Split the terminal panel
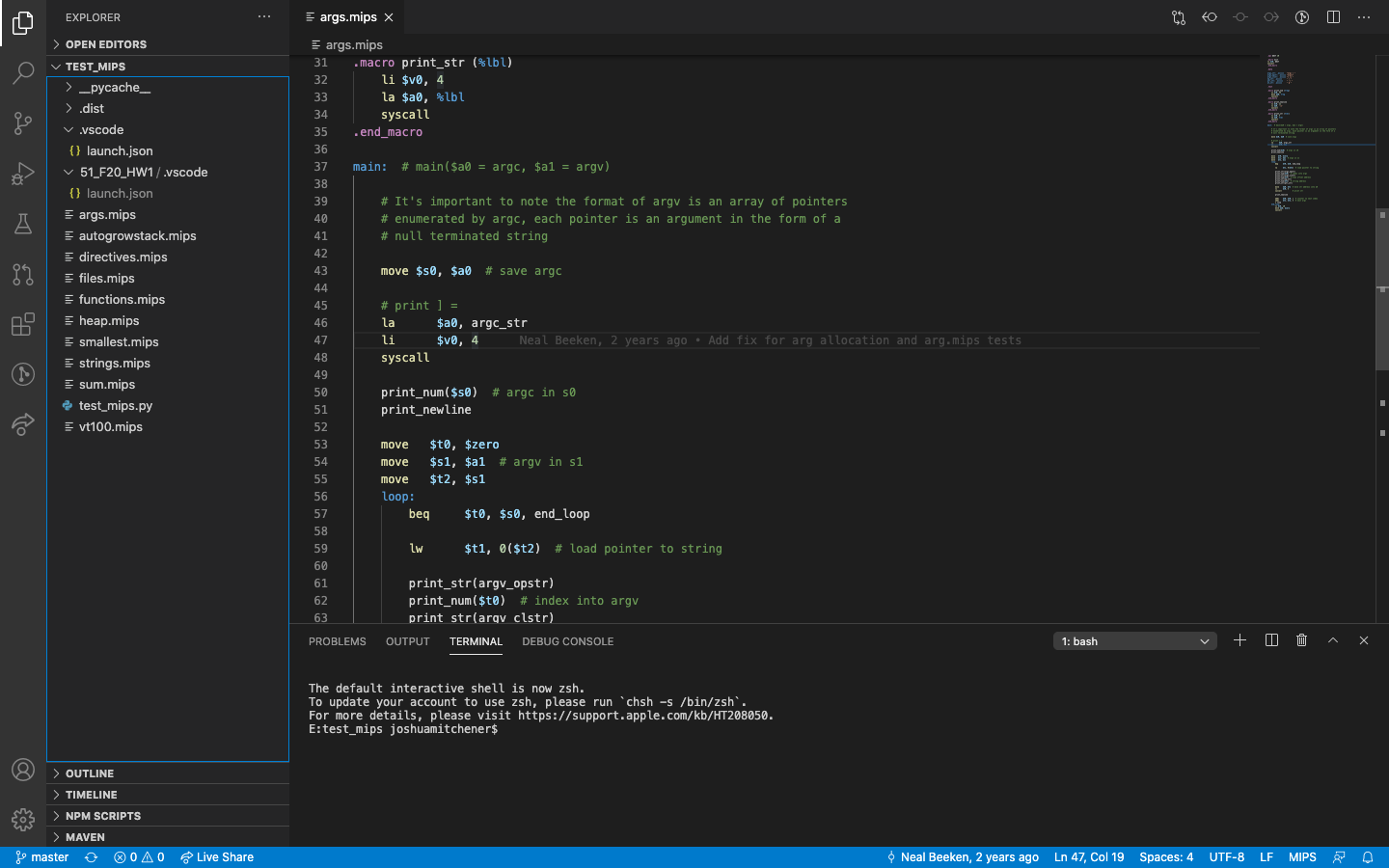This screenshot has width=1389, height=868. tap(1271, 640)
